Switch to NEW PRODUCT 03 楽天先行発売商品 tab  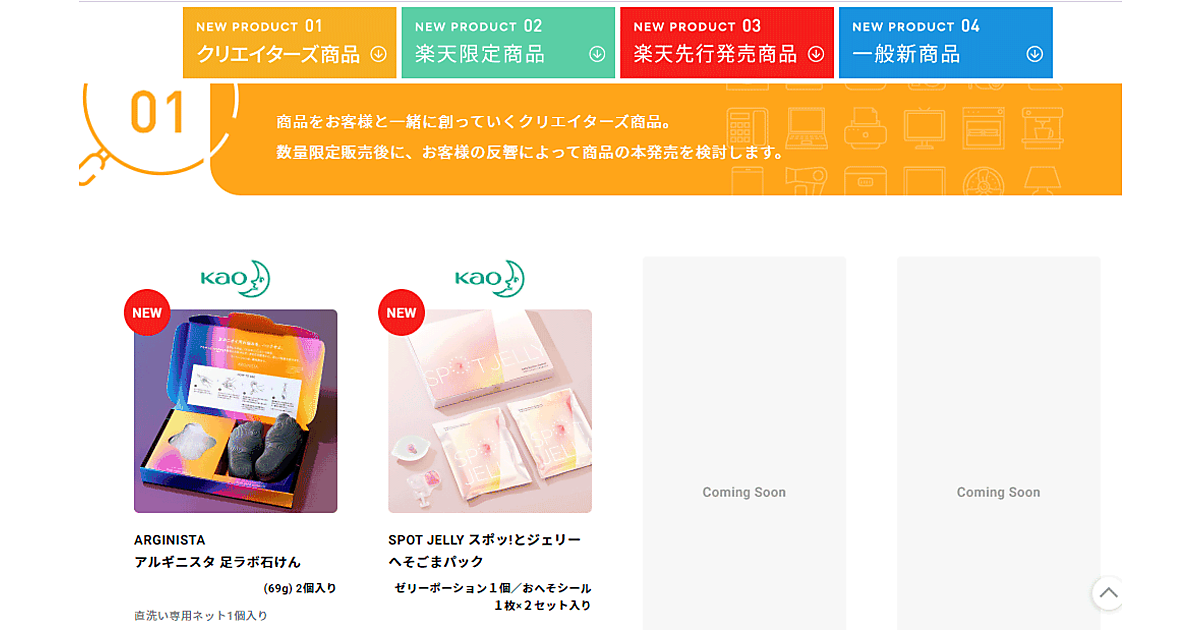[727, 43]
